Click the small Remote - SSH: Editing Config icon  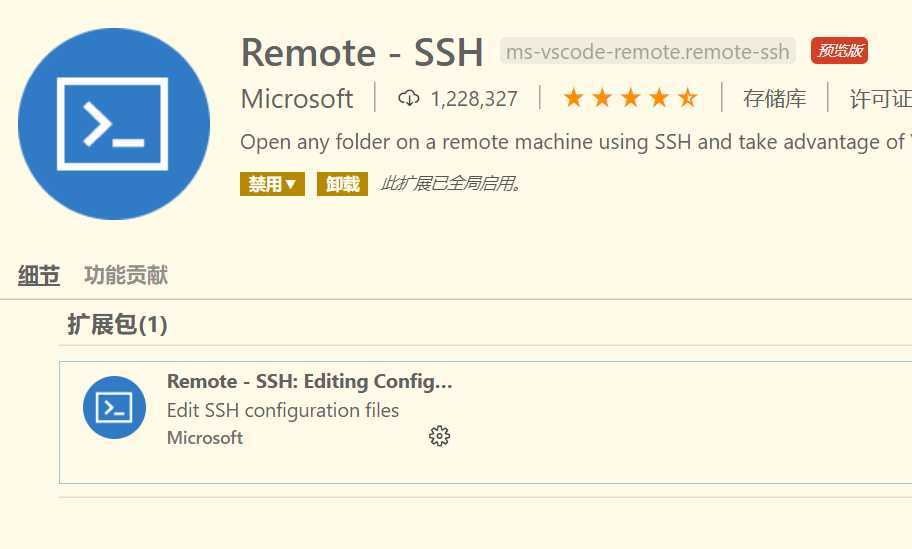(114, 407)
